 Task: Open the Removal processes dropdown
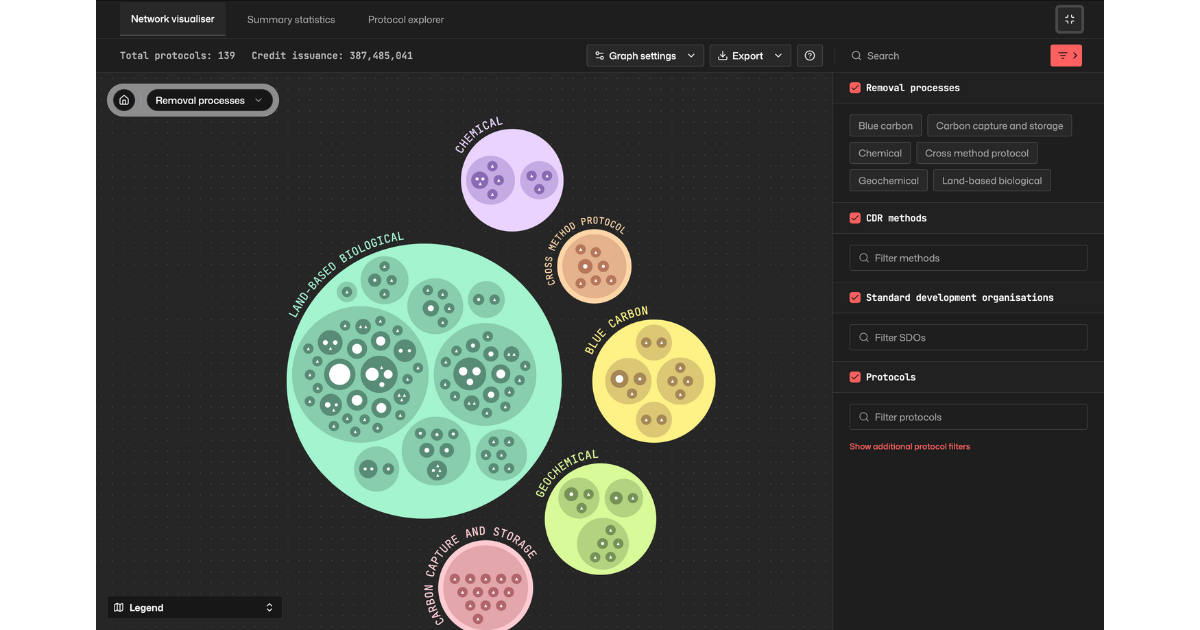(x=209, y=100)
